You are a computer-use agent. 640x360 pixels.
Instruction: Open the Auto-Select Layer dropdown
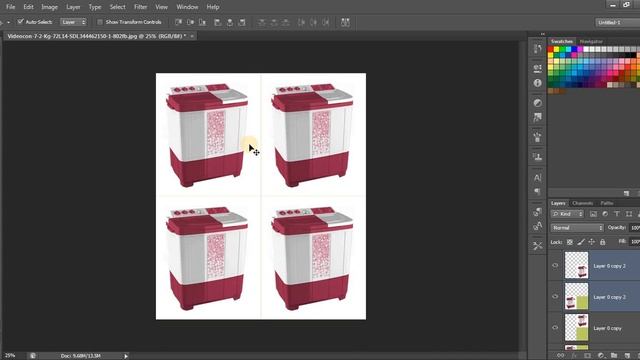pos(74,22)
